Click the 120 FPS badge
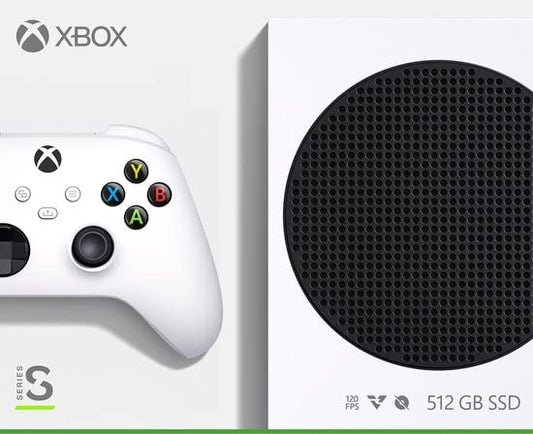The height and width of the screenshot is (434, 533). pyautogui.click(x=352, y=403)
